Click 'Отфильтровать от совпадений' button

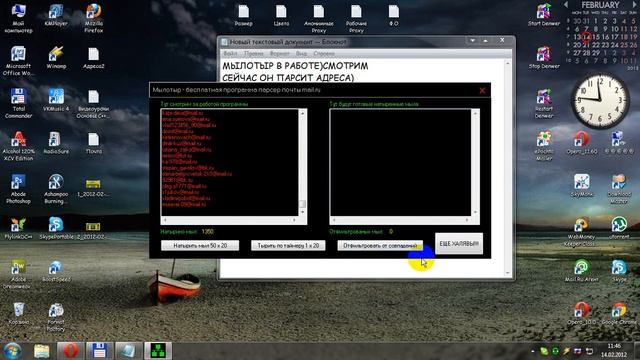click(x=380, y=245)
